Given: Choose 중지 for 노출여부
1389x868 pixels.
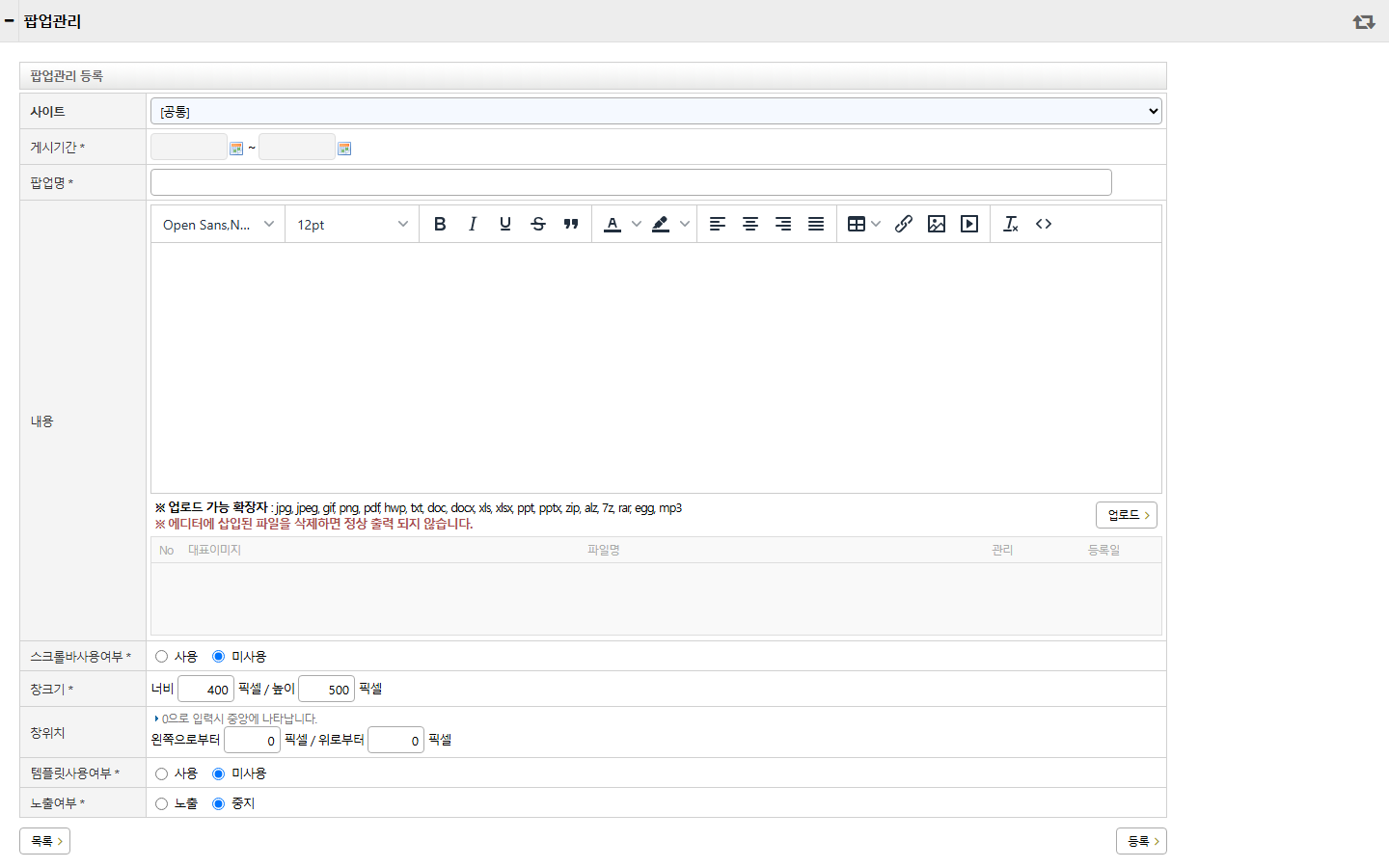Looking at the screenshot, I should (219, 803).
